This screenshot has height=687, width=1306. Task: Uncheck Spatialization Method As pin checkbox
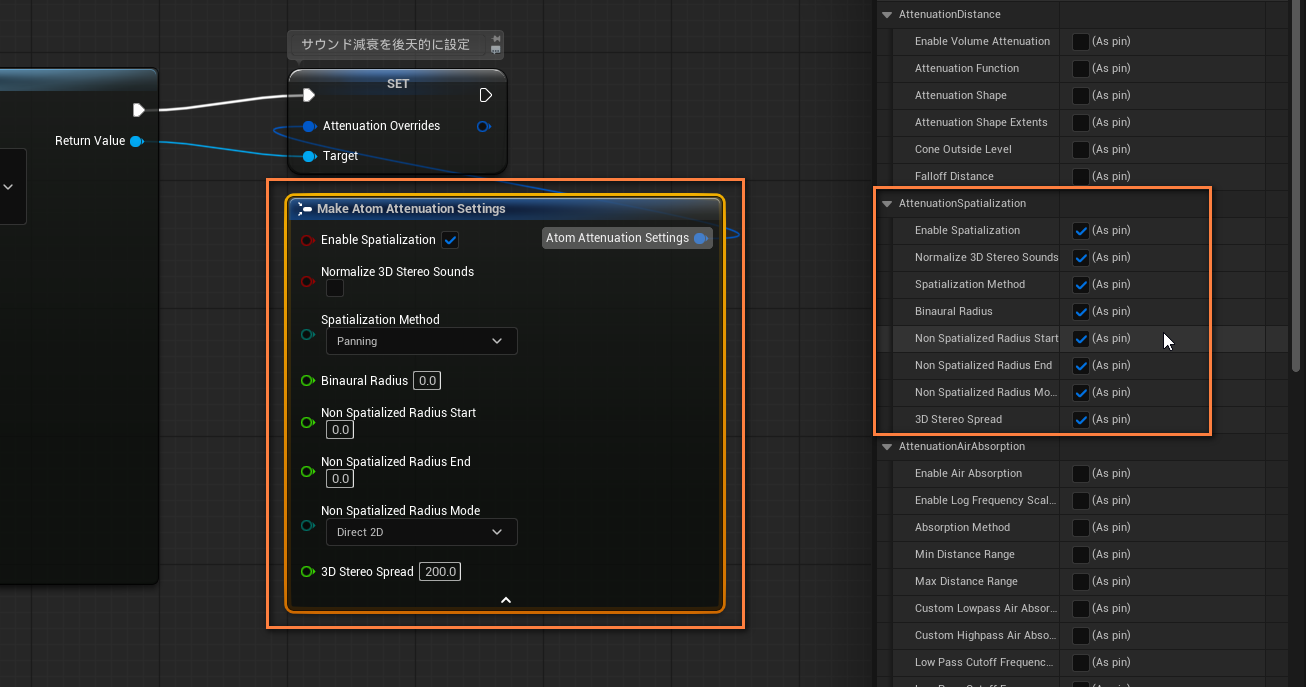click(1081, 284)
